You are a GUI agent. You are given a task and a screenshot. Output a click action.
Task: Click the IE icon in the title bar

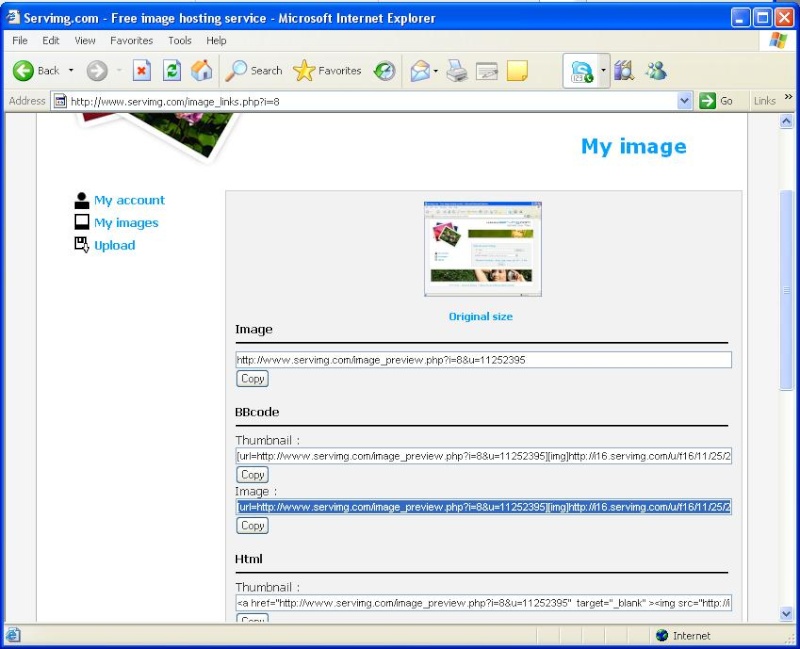pos(13,18)
